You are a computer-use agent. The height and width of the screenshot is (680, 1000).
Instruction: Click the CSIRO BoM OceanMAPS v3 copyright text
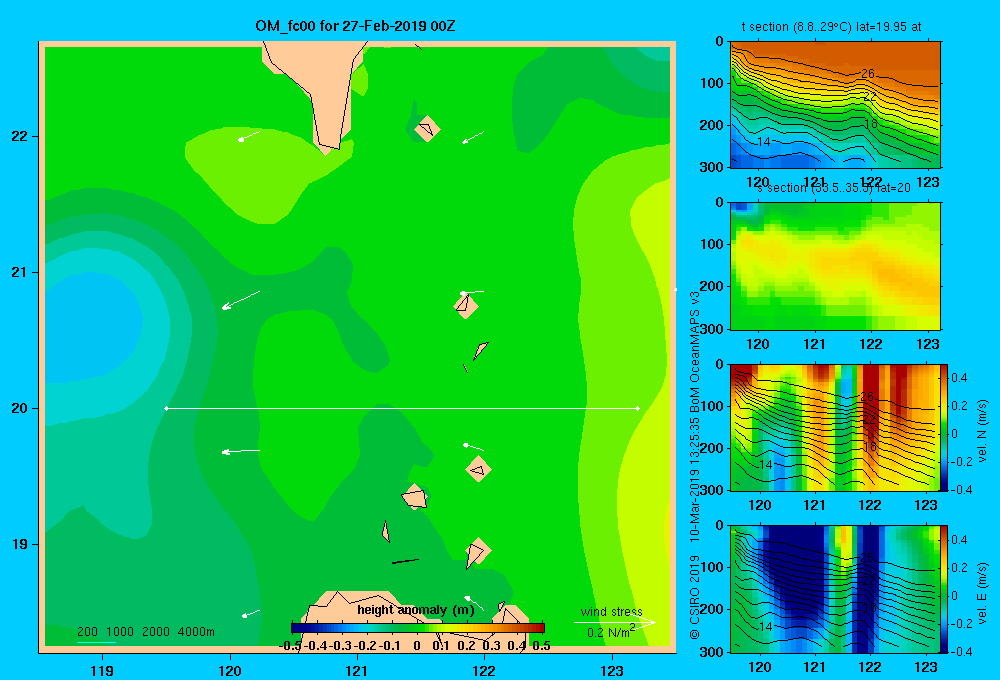[695, 464]
